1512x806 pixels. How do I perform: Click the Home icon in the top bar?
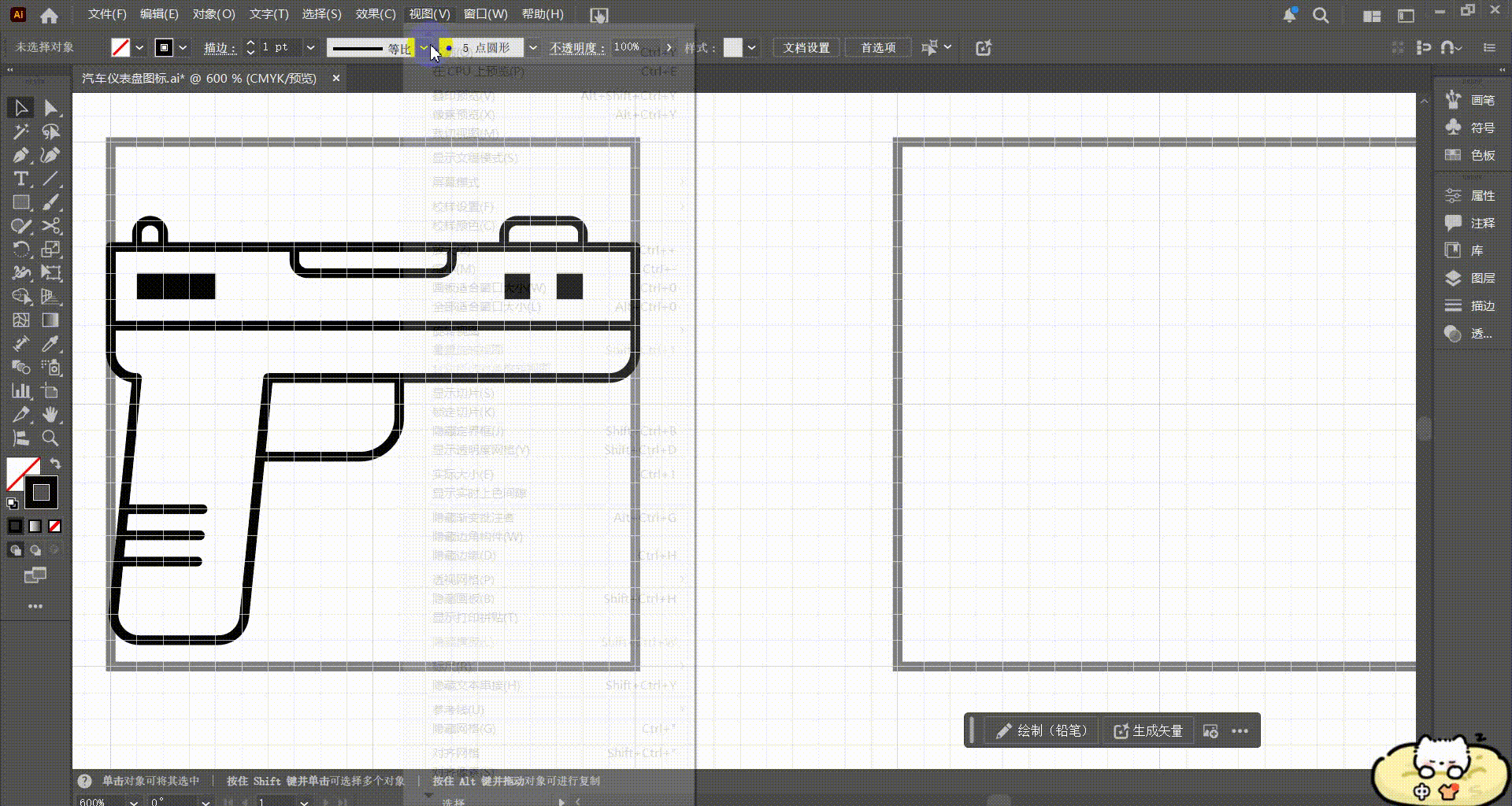(x=49, y=15)
